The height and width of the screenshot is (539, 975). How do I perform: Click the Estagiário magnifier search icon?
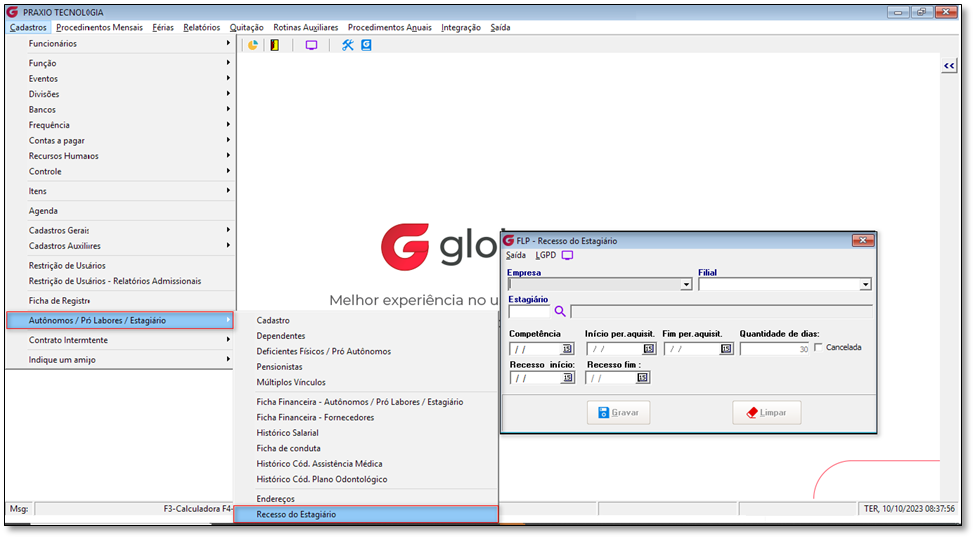point(560,311)
